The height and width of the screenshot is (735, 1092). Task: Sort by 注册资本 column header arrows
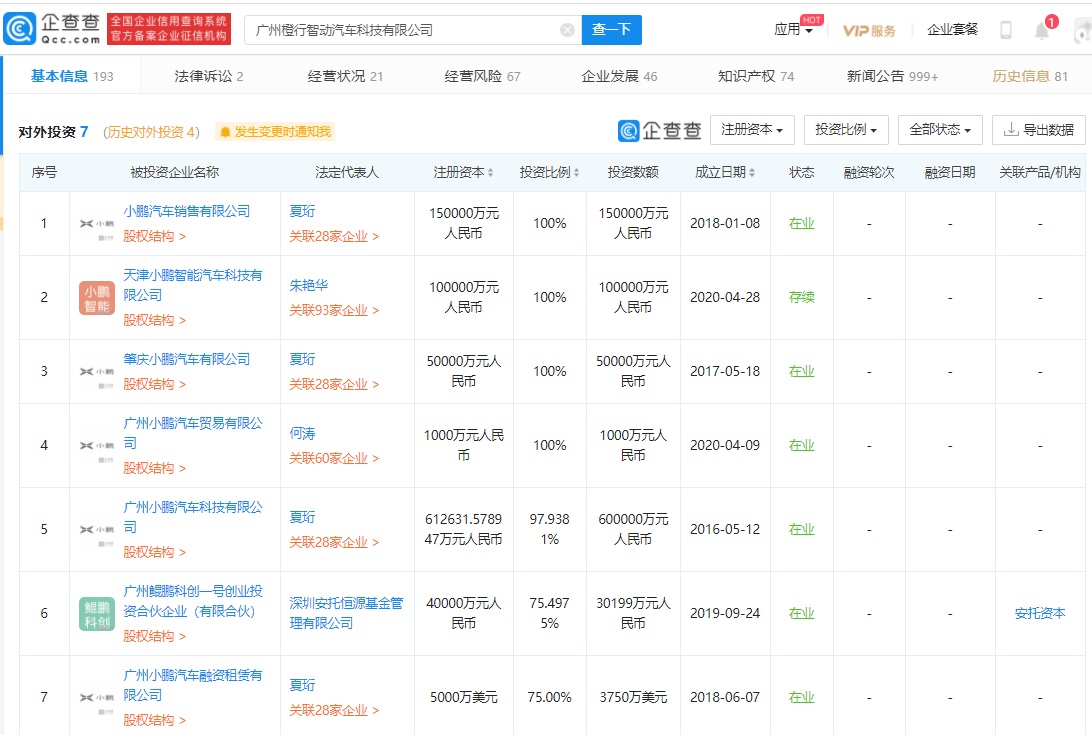490,172
